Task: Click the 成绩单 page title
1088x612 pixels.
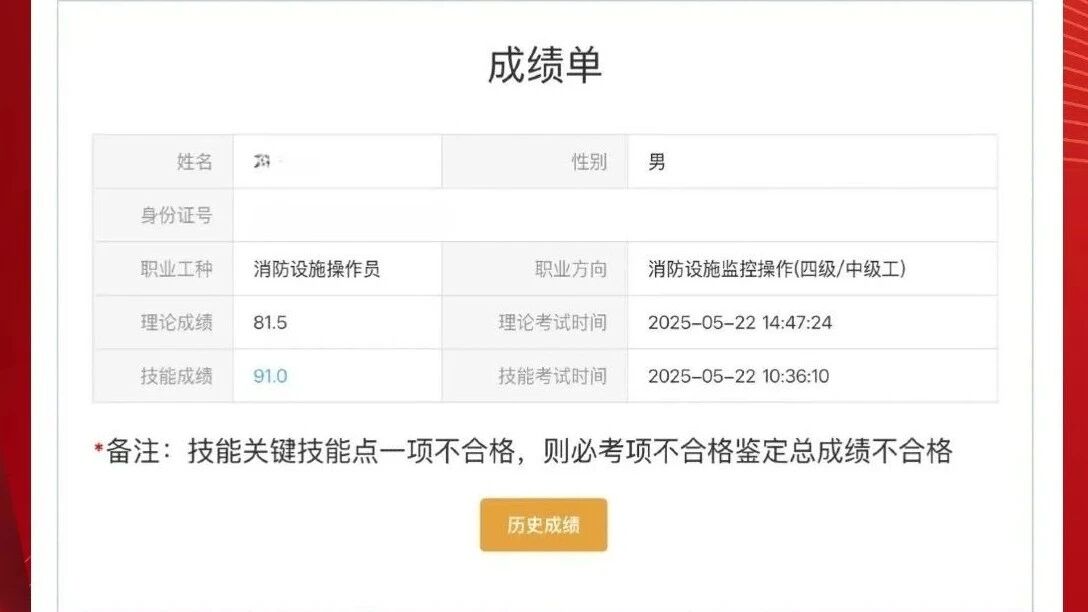Action: pos(544,66)
